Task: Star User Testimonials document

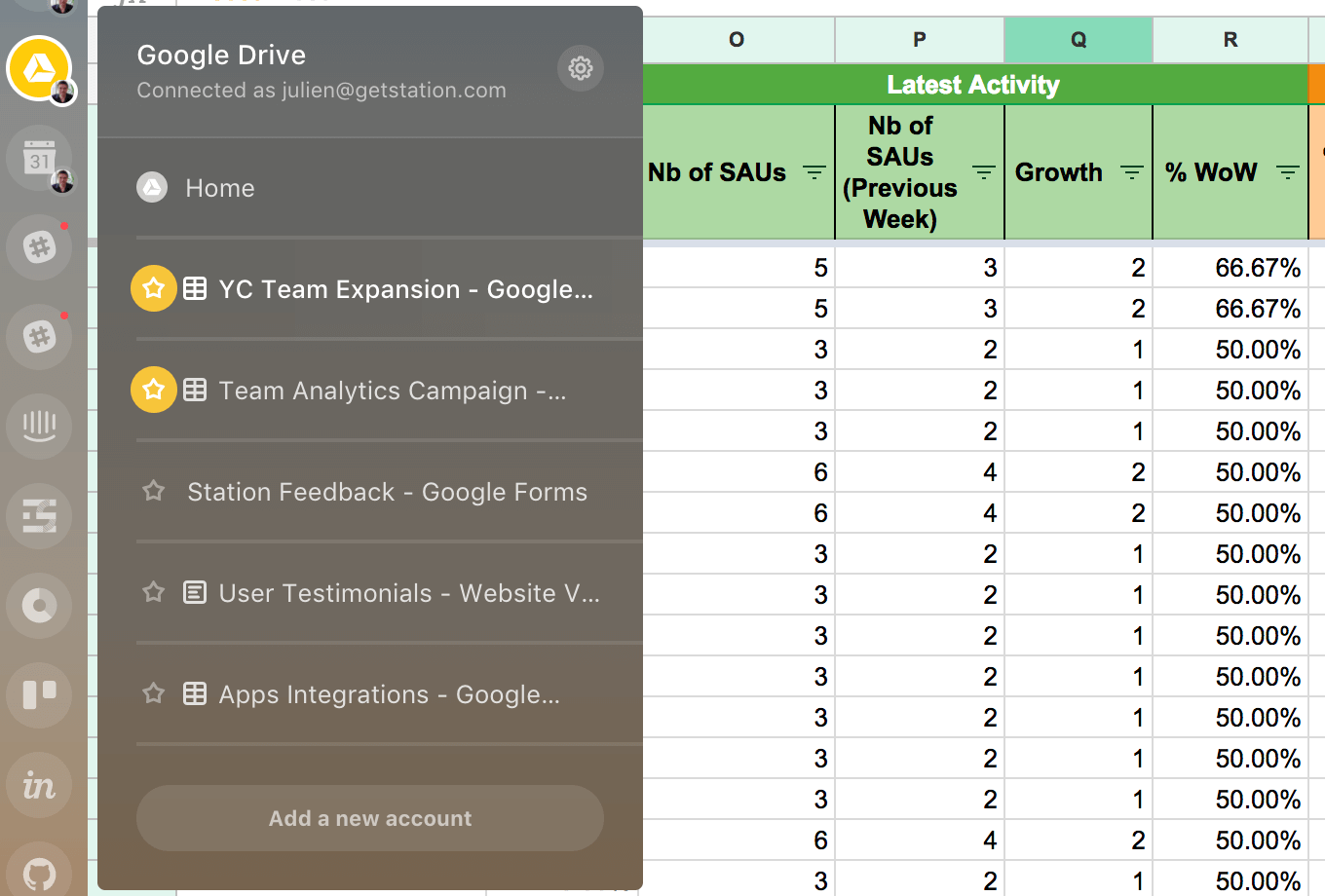Action: click(154, 592)
